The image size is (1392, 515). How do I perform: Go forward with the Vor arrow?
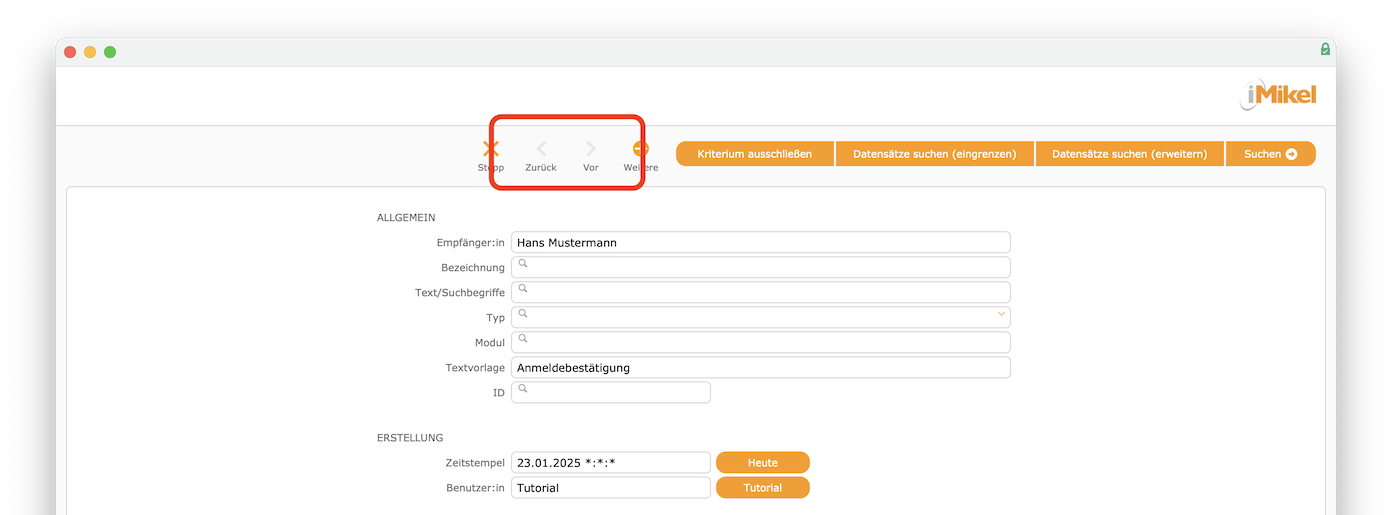point(591,149)
